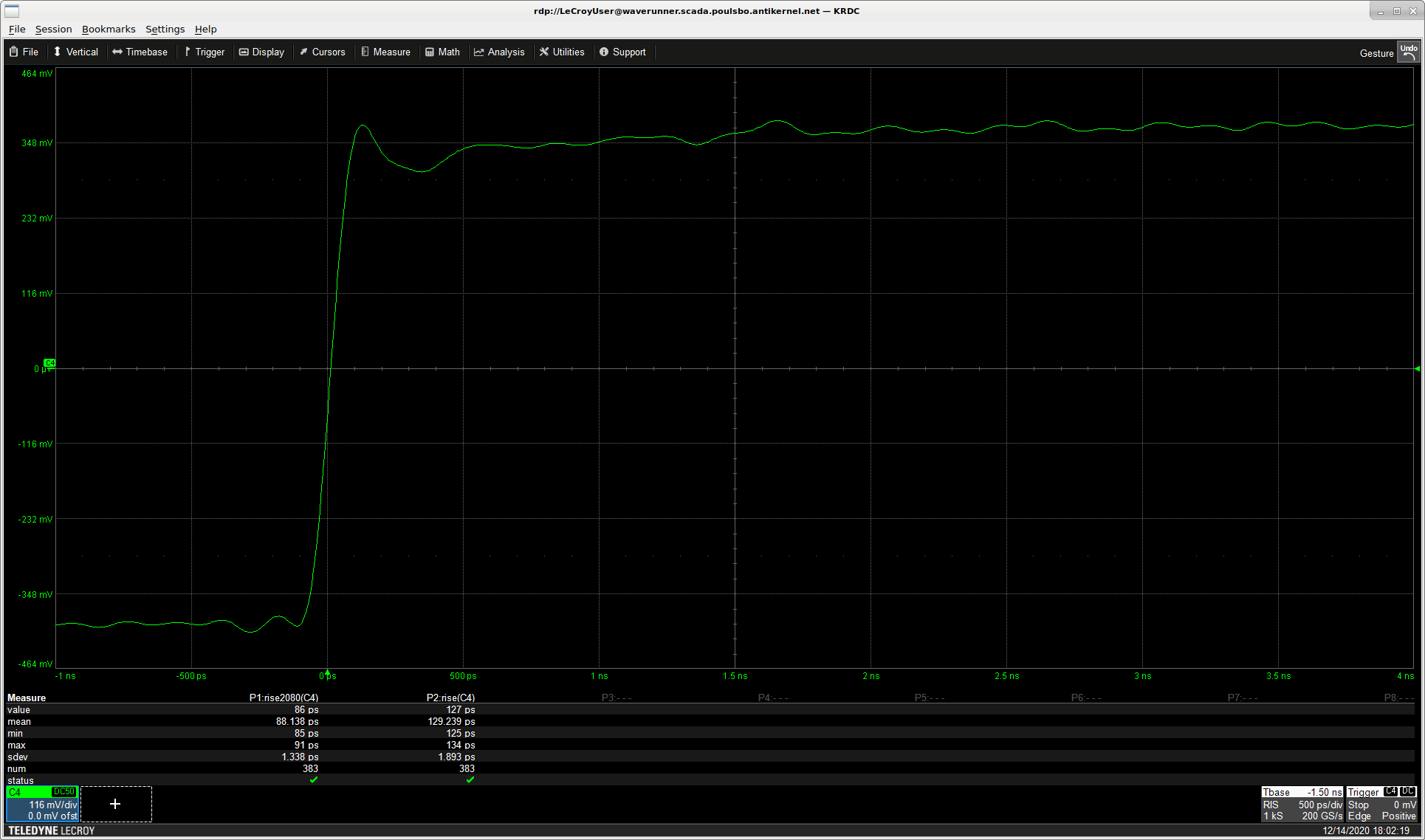Click the Teledyne LeCroy logo in status bar
The height and width of the screenshot is (840, 1425).
click(52, 830)
